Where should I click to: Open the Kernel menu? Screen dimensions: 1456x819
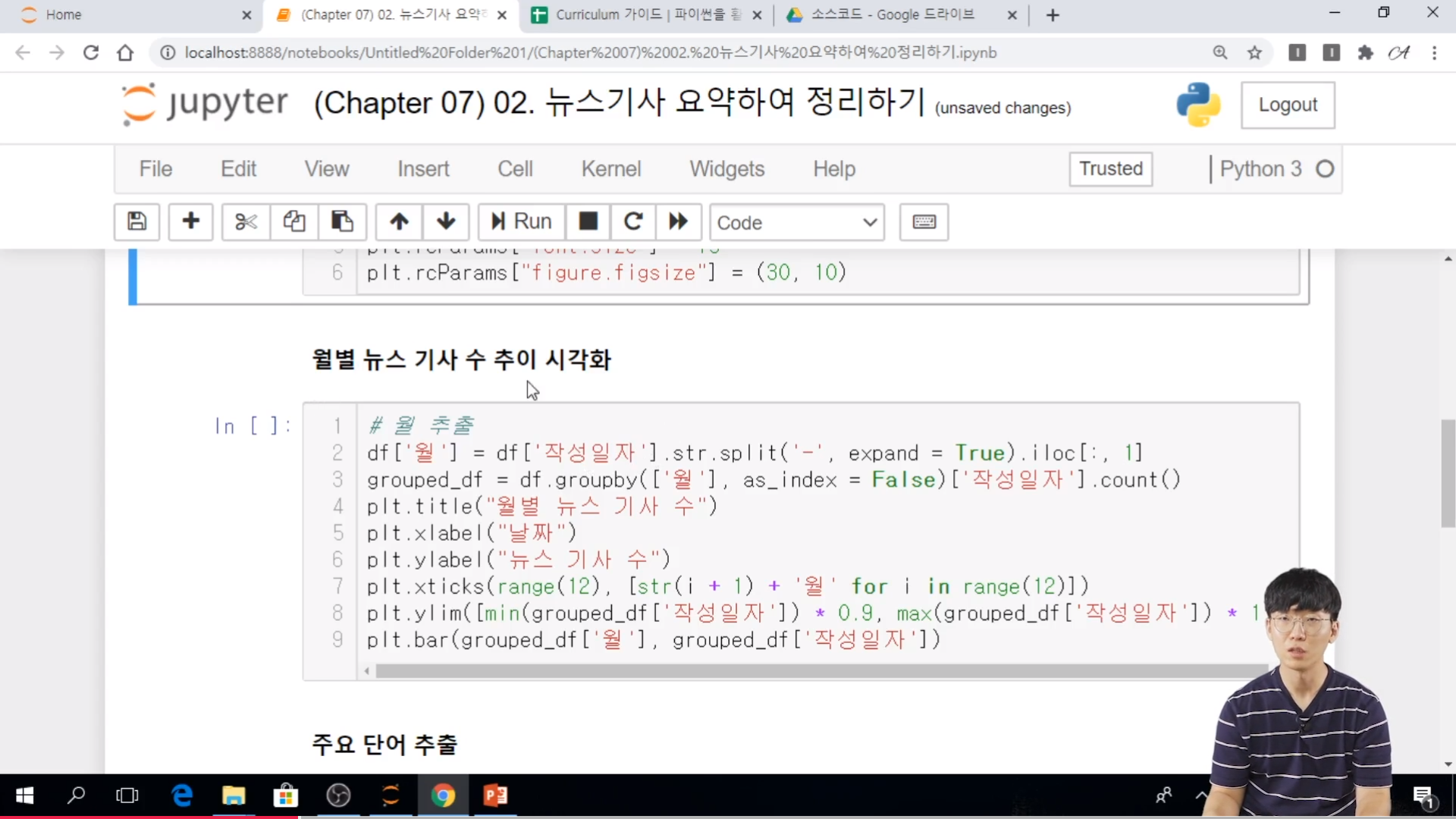610,168
